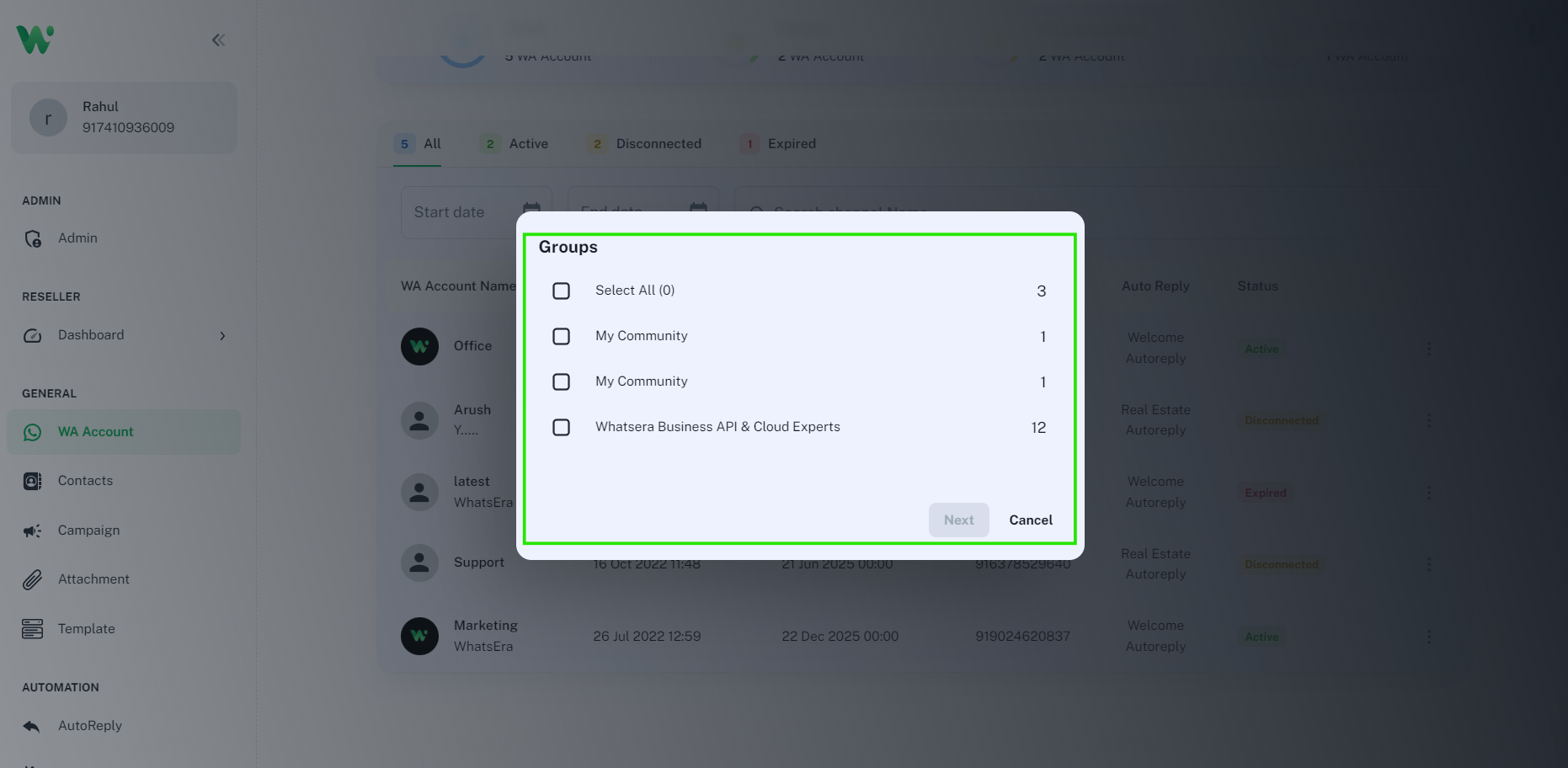Cancel the Groups dialog
Image resolution: width=1568 pixels, height=768 pixels.
[1031, 520]
